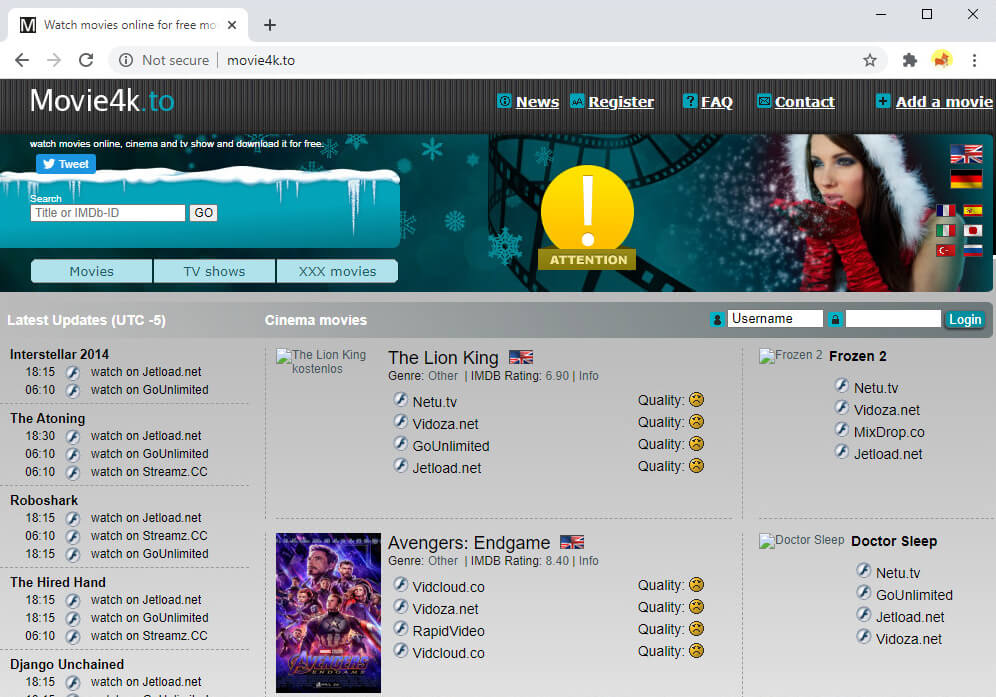This screenshot has height=697, width=996.
Task: Open the Avengers: Endgame poster thumbnail
Action: tap(328, 612)
